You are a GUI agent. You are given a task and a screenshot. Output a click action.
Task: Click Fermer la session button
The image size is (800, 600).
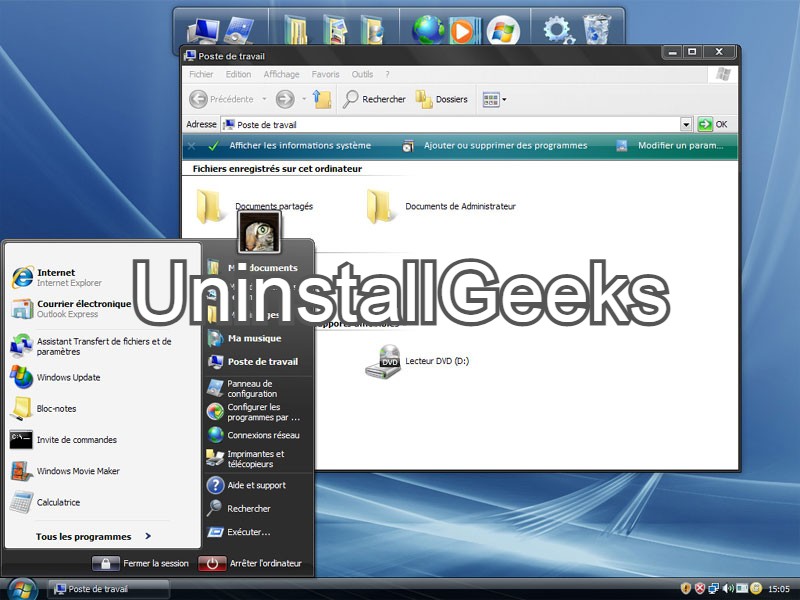141,563
